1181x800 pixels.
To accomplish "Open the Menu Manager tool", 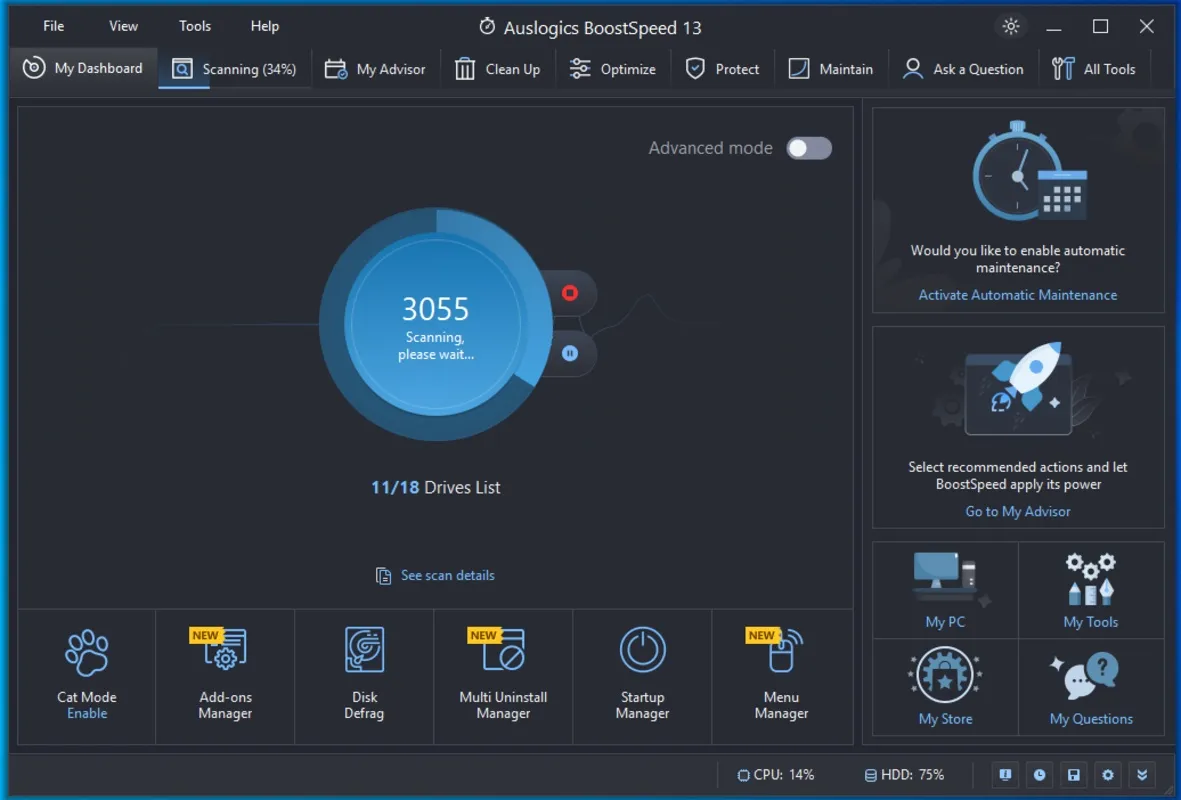I will click(781, 674).
